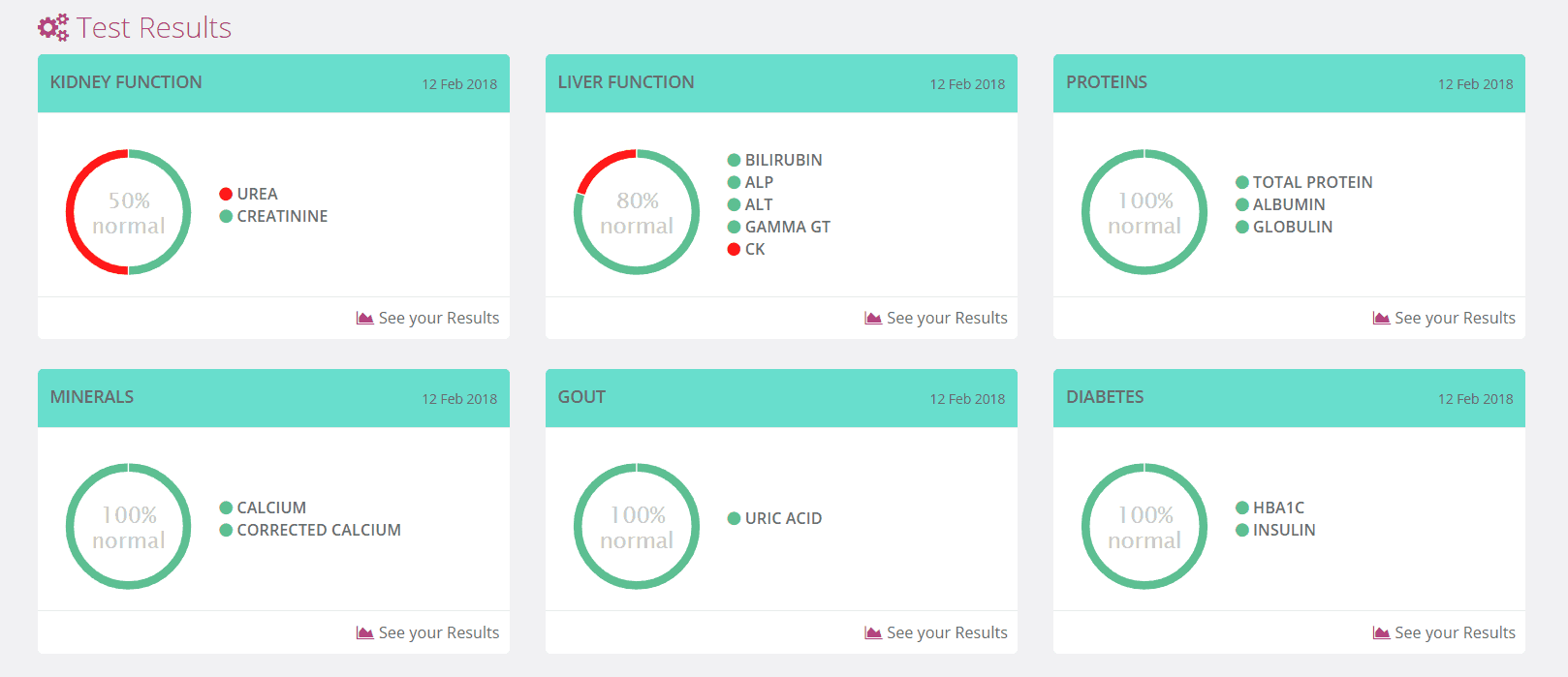The image size is (1568, 677).
Task: Click the 50% normal kidney donut chart
Action: point(128,212)
